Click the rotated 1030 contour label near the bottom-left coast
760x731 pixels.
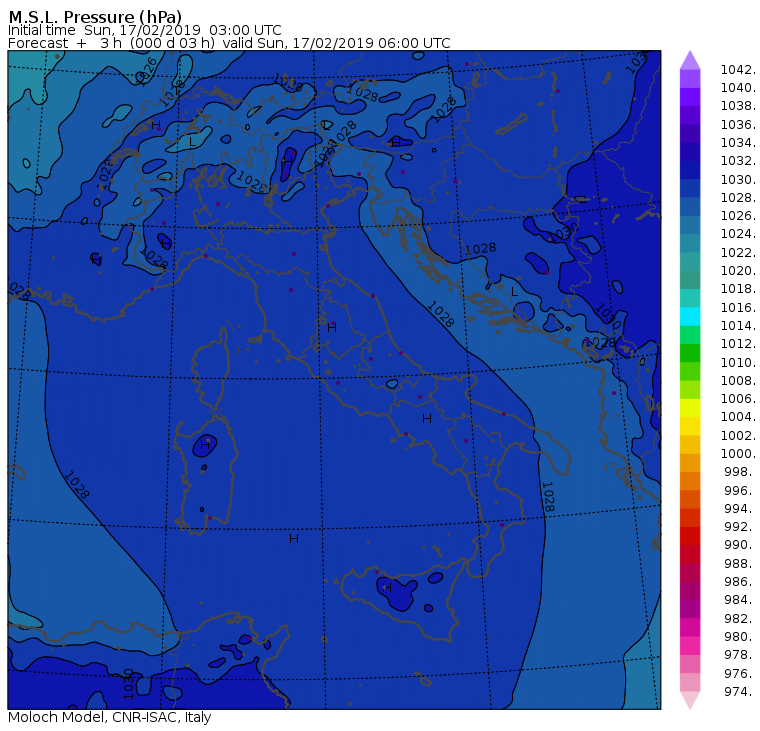click(x=128, y=684)
